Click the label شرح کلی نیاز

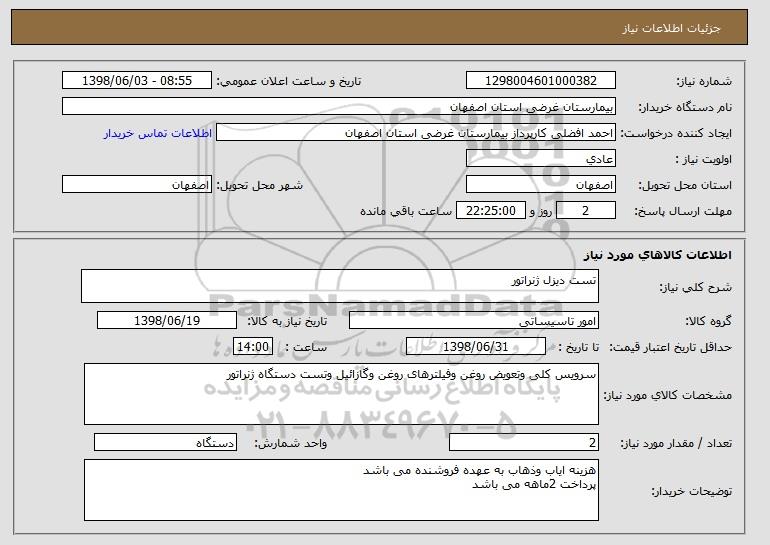695,287
